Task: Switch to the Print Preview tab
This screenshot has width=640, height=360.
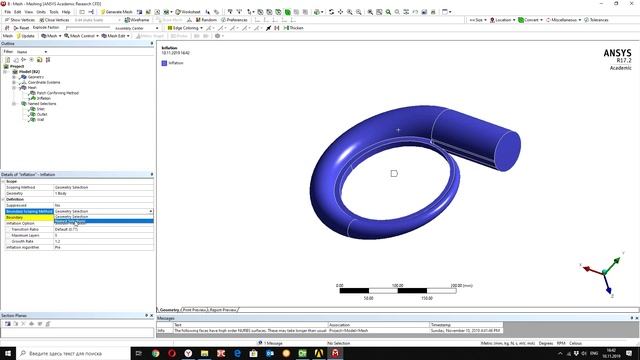Action: point(194,310)
